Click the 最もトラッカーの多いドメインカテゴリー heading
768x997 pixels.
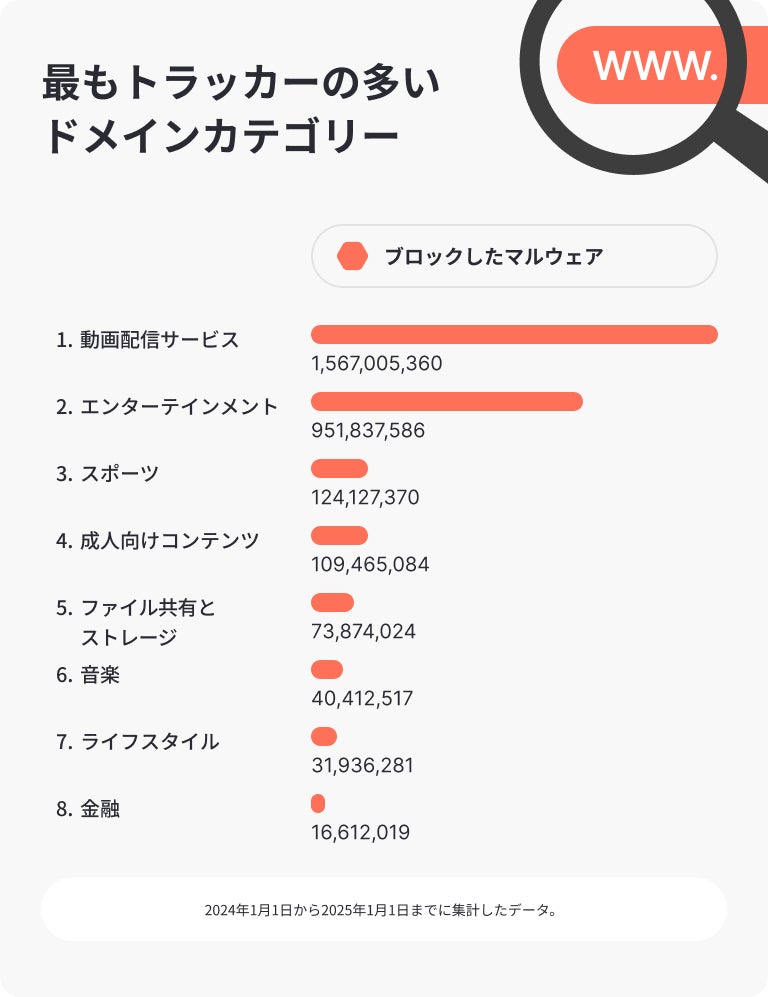(x=240, y=110)
